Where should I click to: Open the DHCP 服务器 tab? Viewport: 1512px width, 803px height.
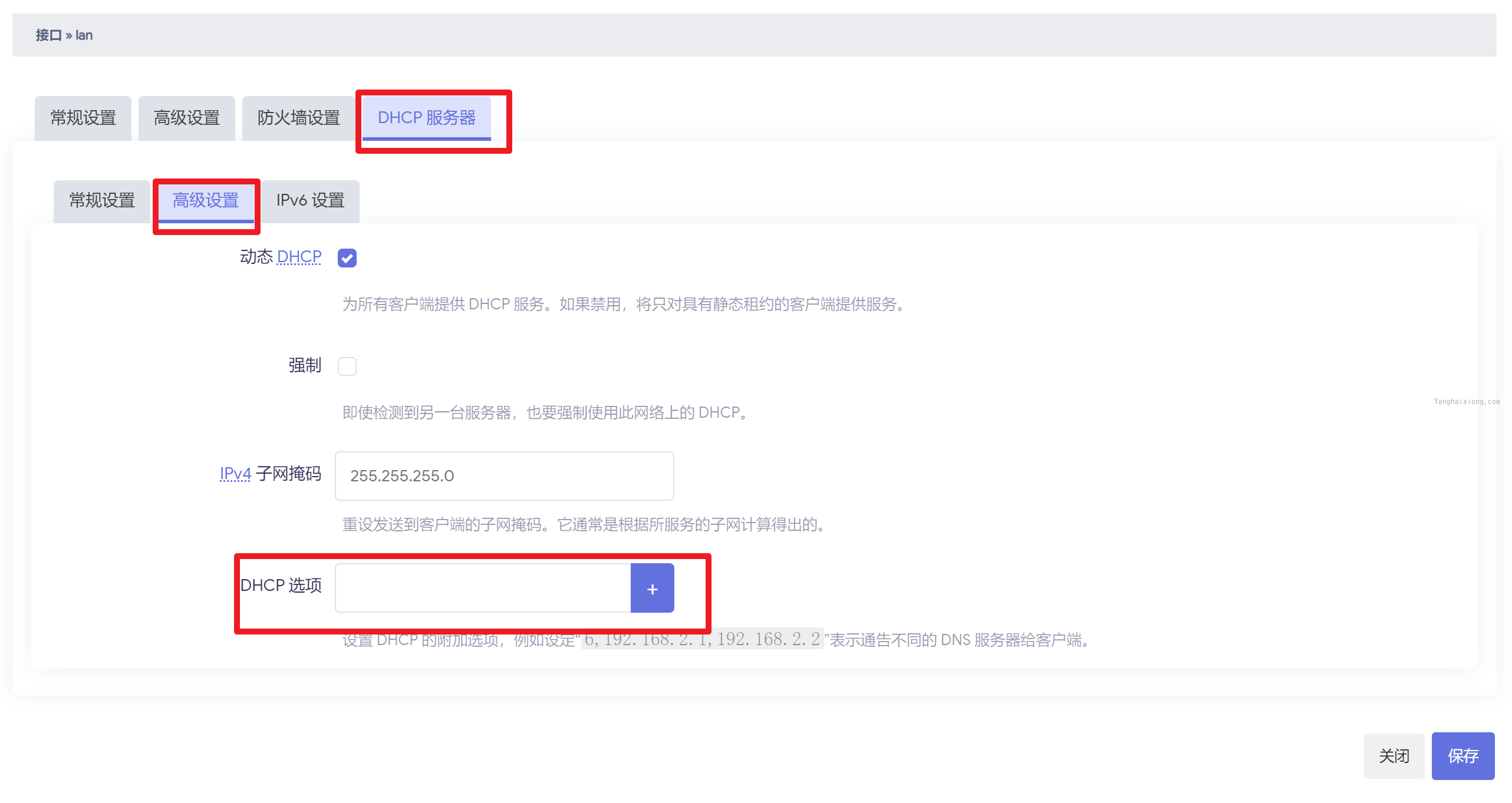click(x=426, y=117)
